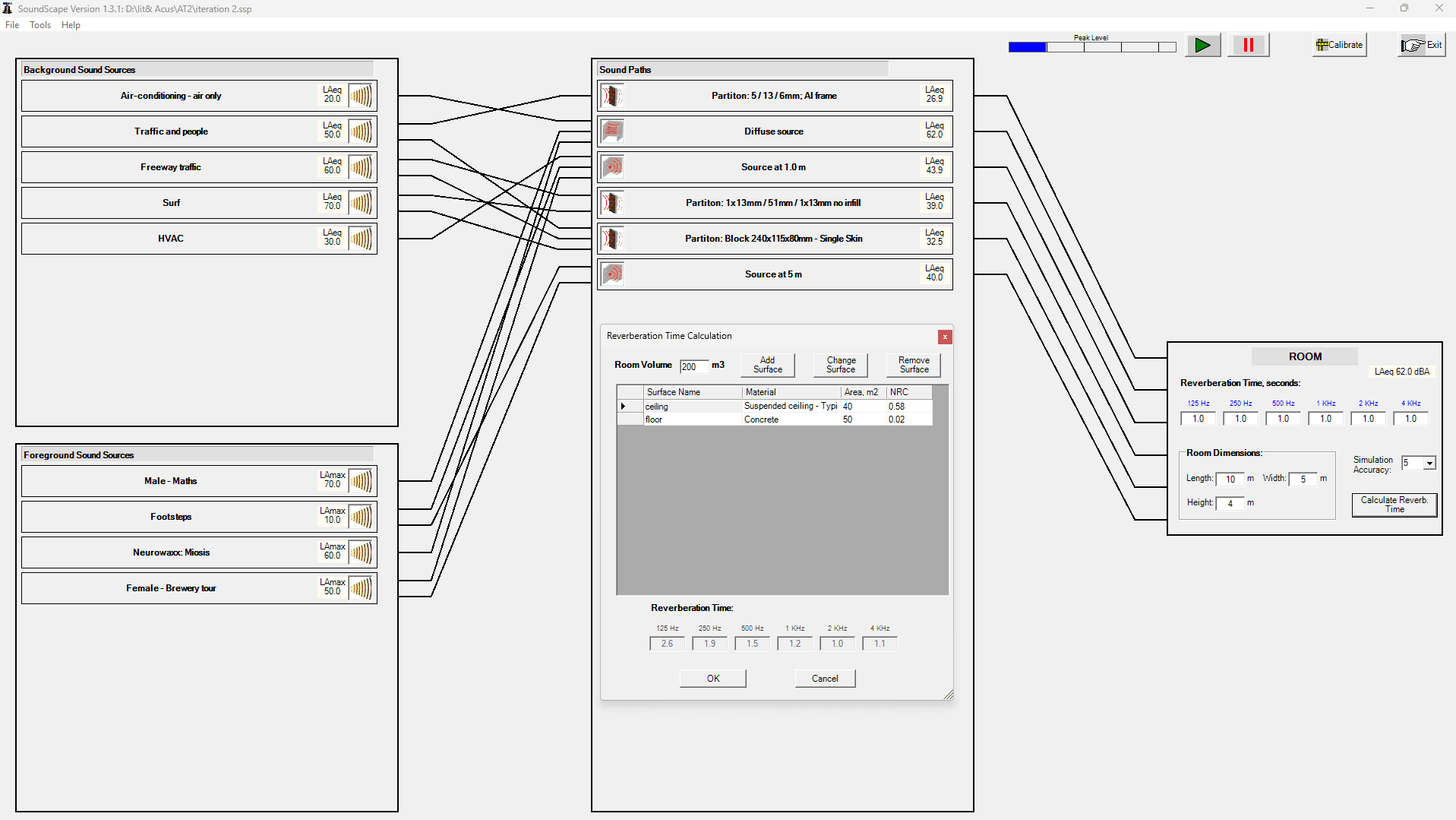Click the Calibrate button
Viewport: 1456px width, 820px height.
(1339, 46)
